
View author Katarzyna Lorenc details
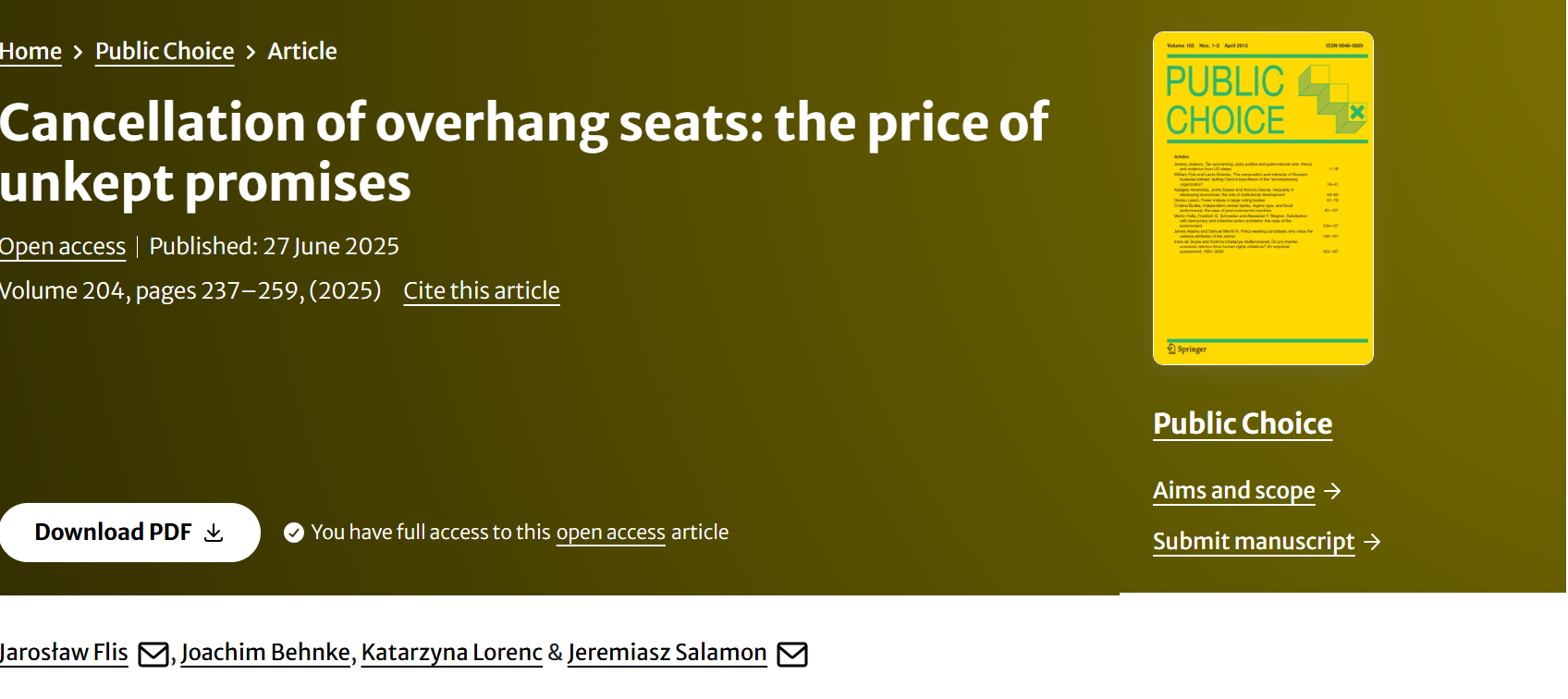tap(451, 653)
